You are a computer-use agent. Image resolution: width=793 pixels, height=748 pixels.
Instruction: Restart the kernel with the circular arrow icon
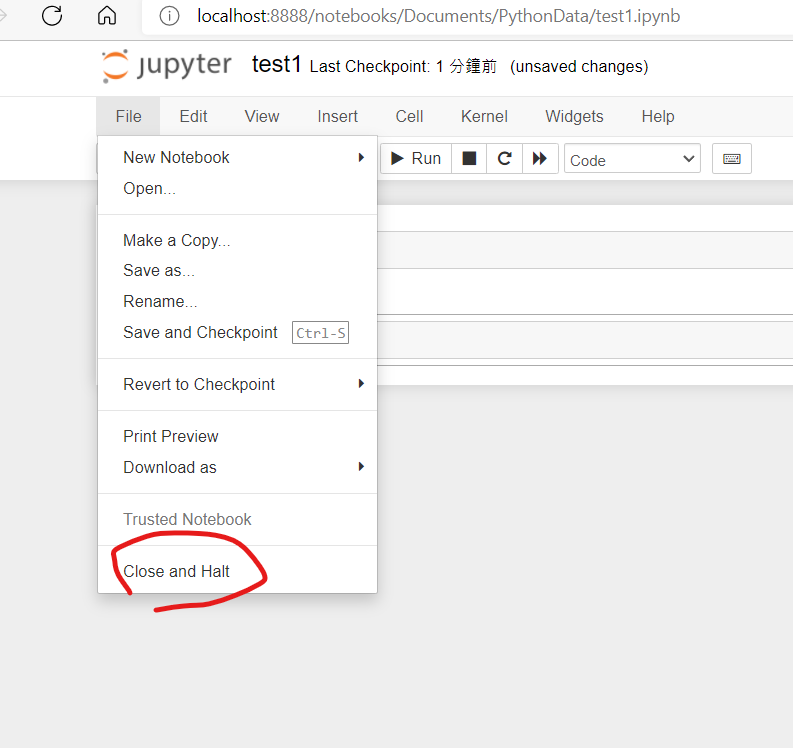(x=504, y=159)
